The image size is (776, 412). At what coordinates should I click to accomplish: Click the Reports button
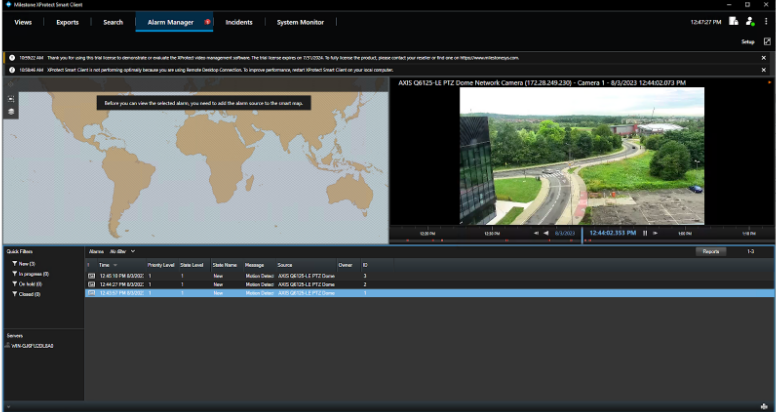point(711,252)
